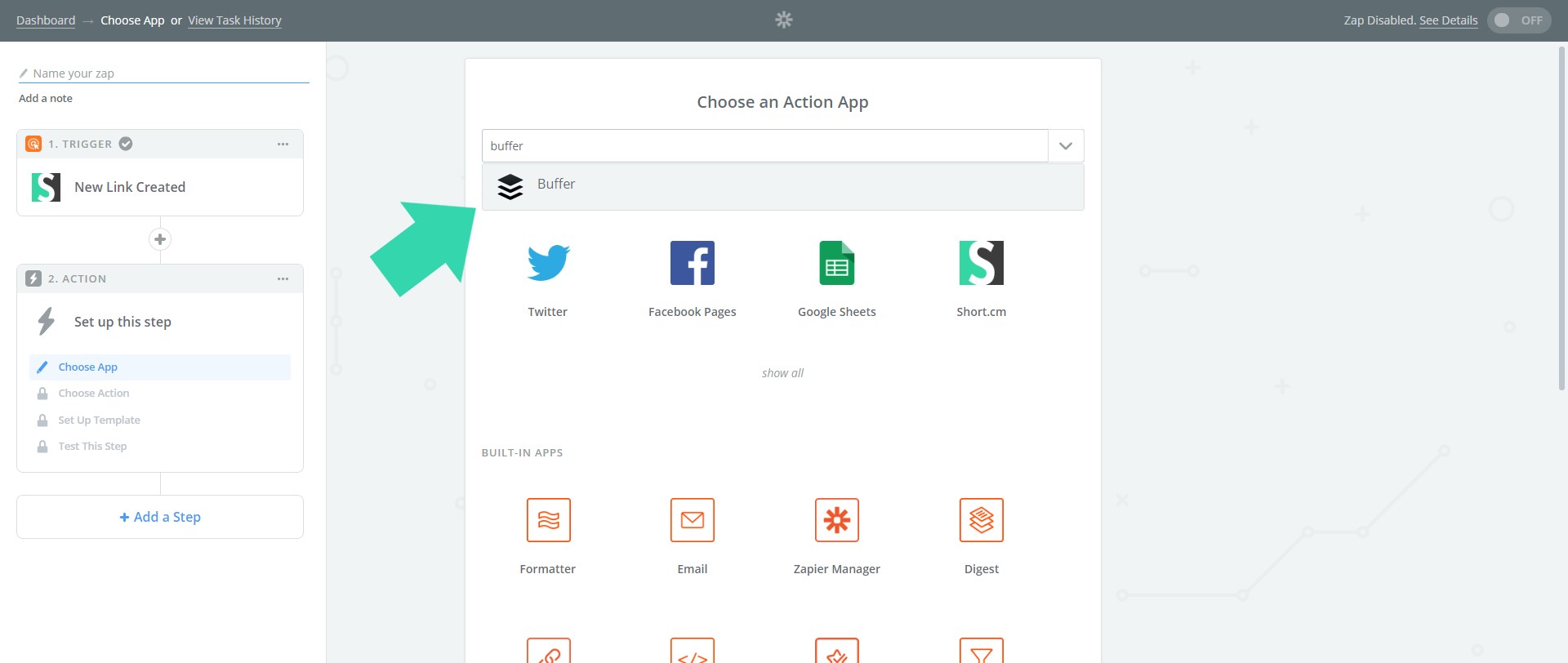Select Choose App in the action step
1568x663 pixels.
pyautogui.click(x=88, y=367)
